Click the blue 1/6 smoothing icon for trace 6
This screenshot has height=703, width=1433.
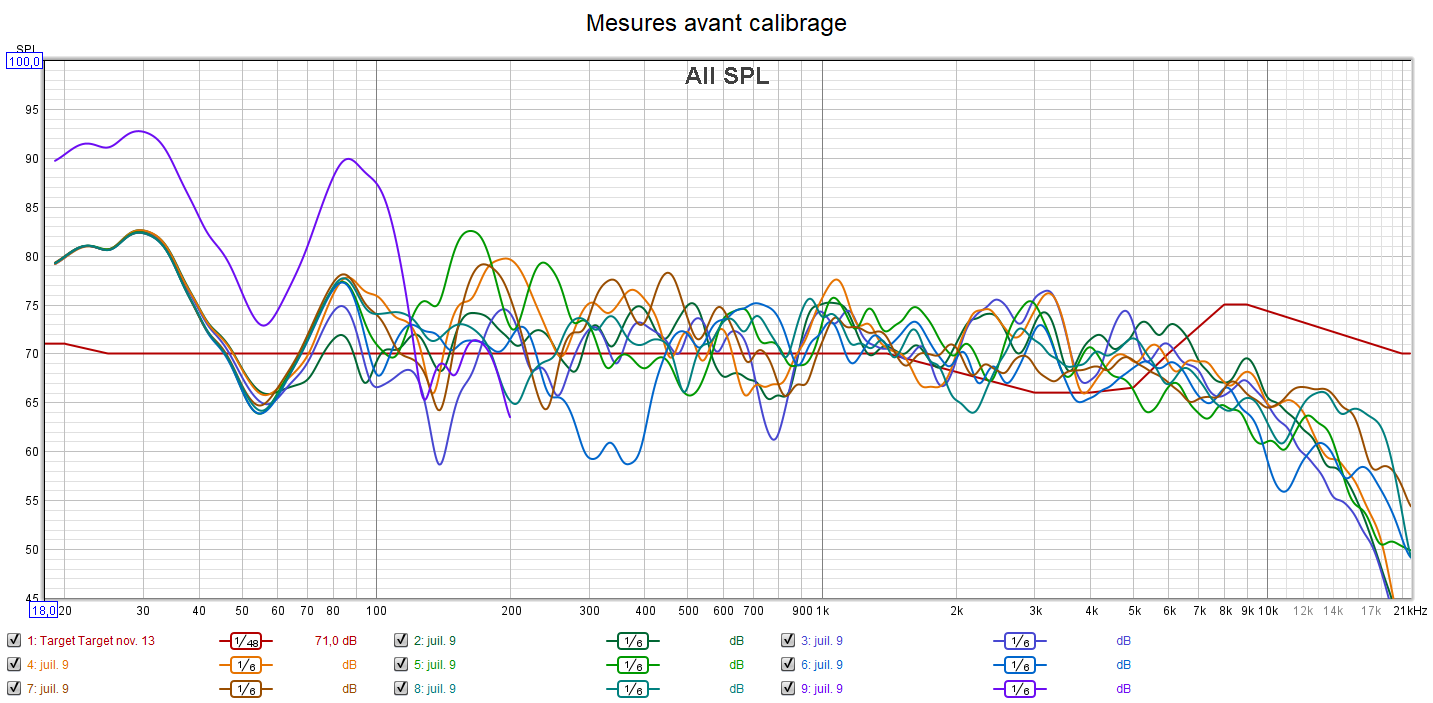coord(1019,665)
